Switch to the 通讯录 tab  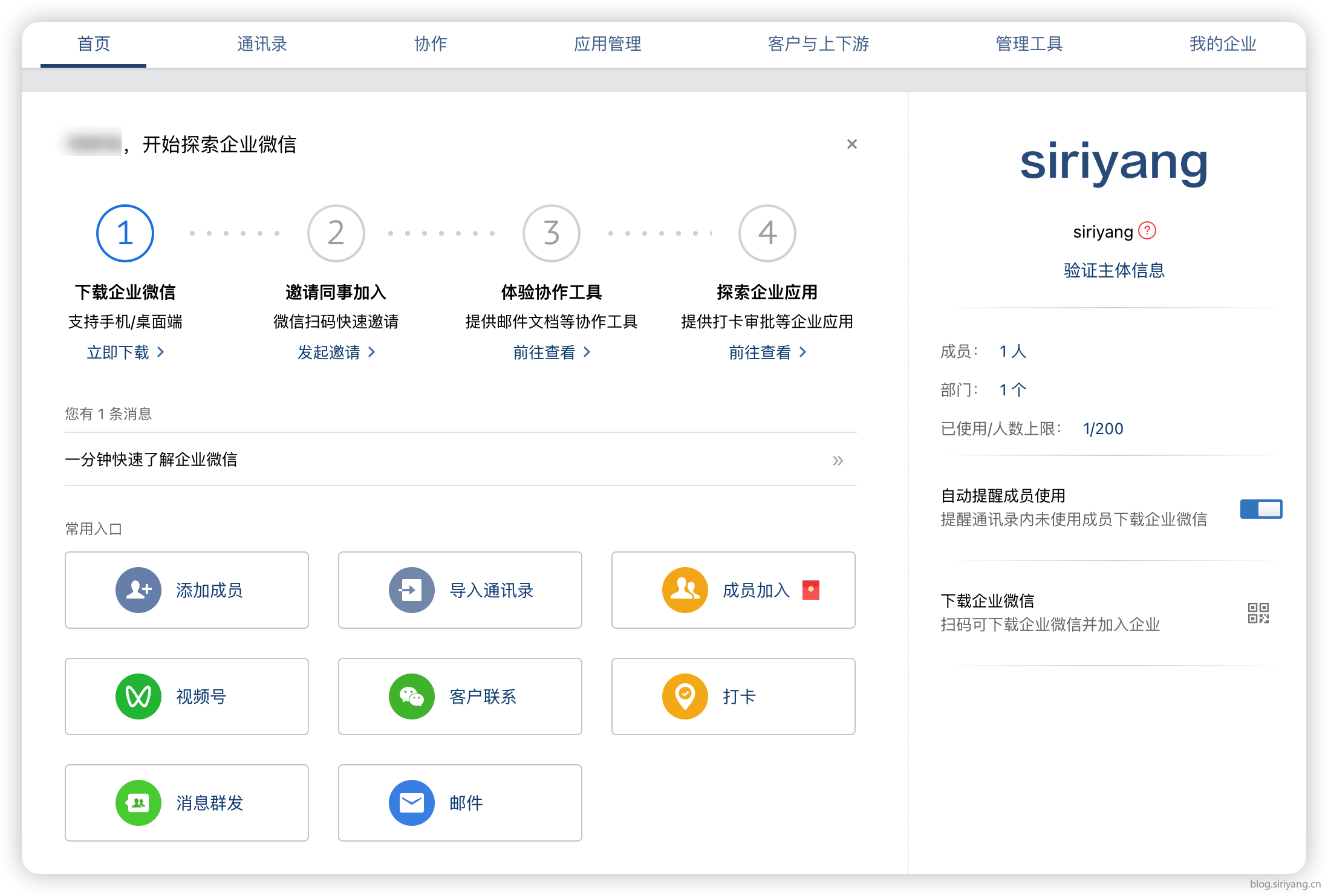coord(262,44)
